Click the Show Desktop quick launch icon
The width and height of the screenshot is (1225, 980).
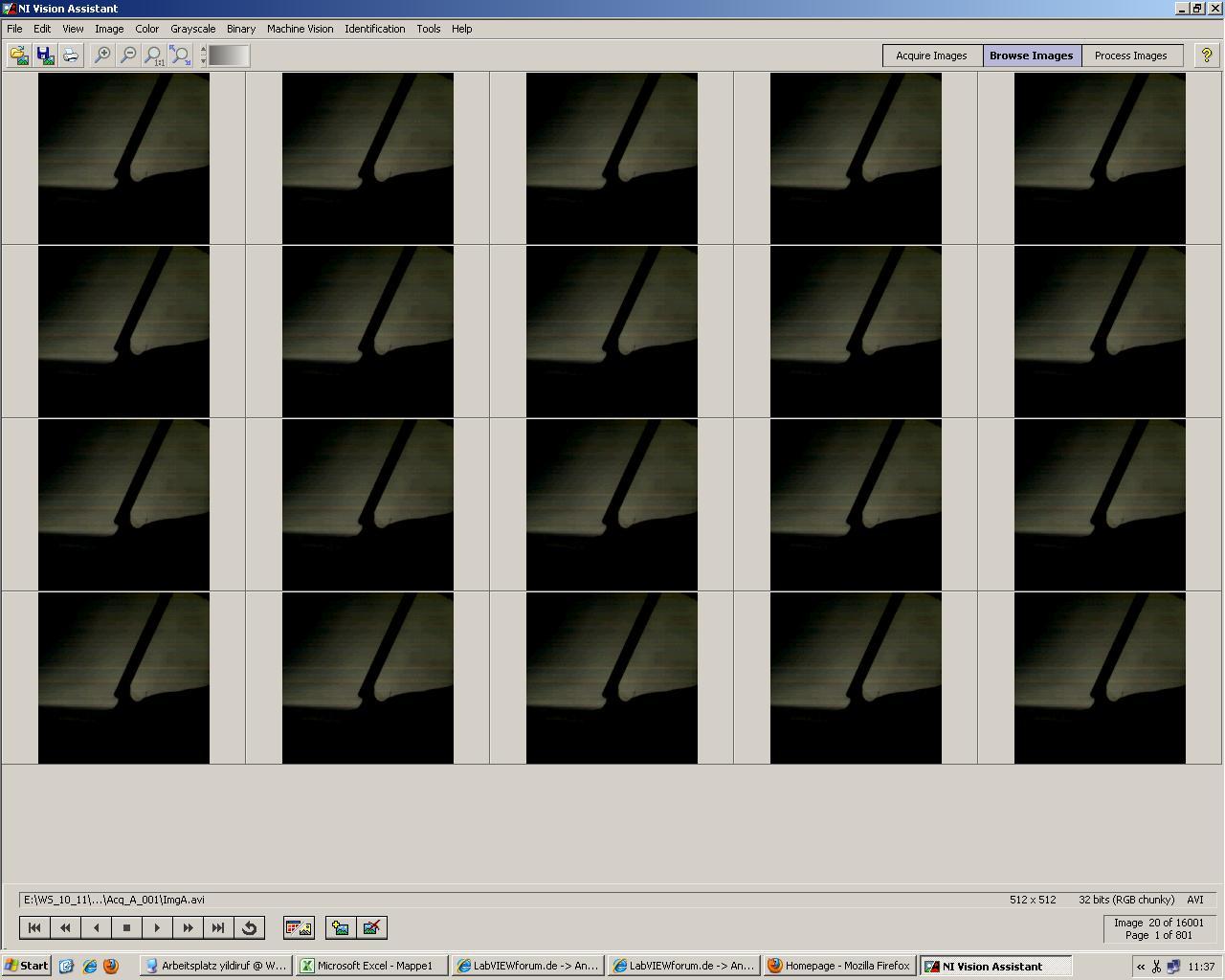point(66,967)
